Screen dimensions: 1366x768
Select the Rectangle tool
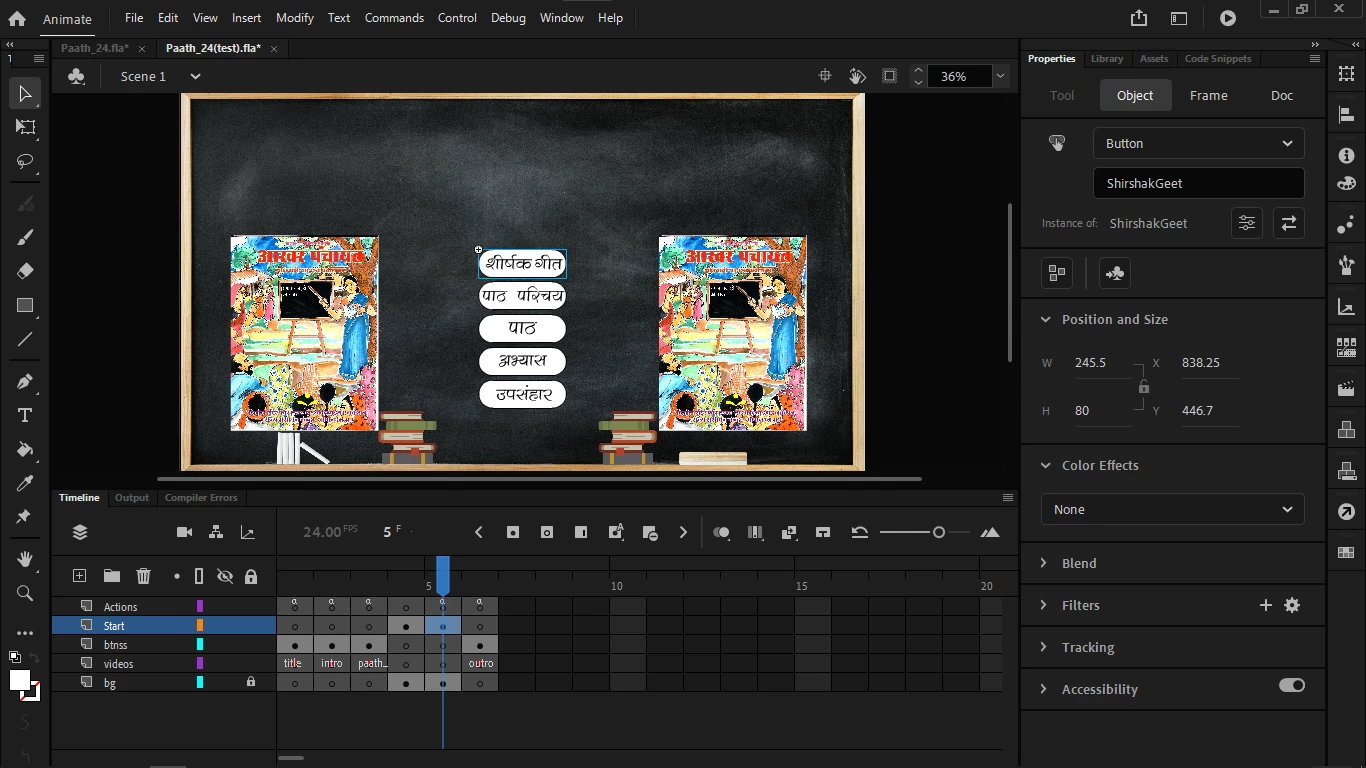pyautogui.click(x=25, y=306)
